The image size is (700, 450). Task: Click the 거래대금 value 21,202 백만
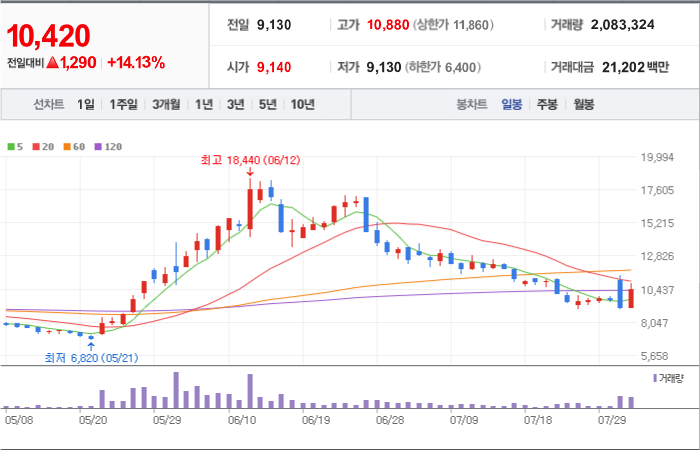tap(635, 67)
